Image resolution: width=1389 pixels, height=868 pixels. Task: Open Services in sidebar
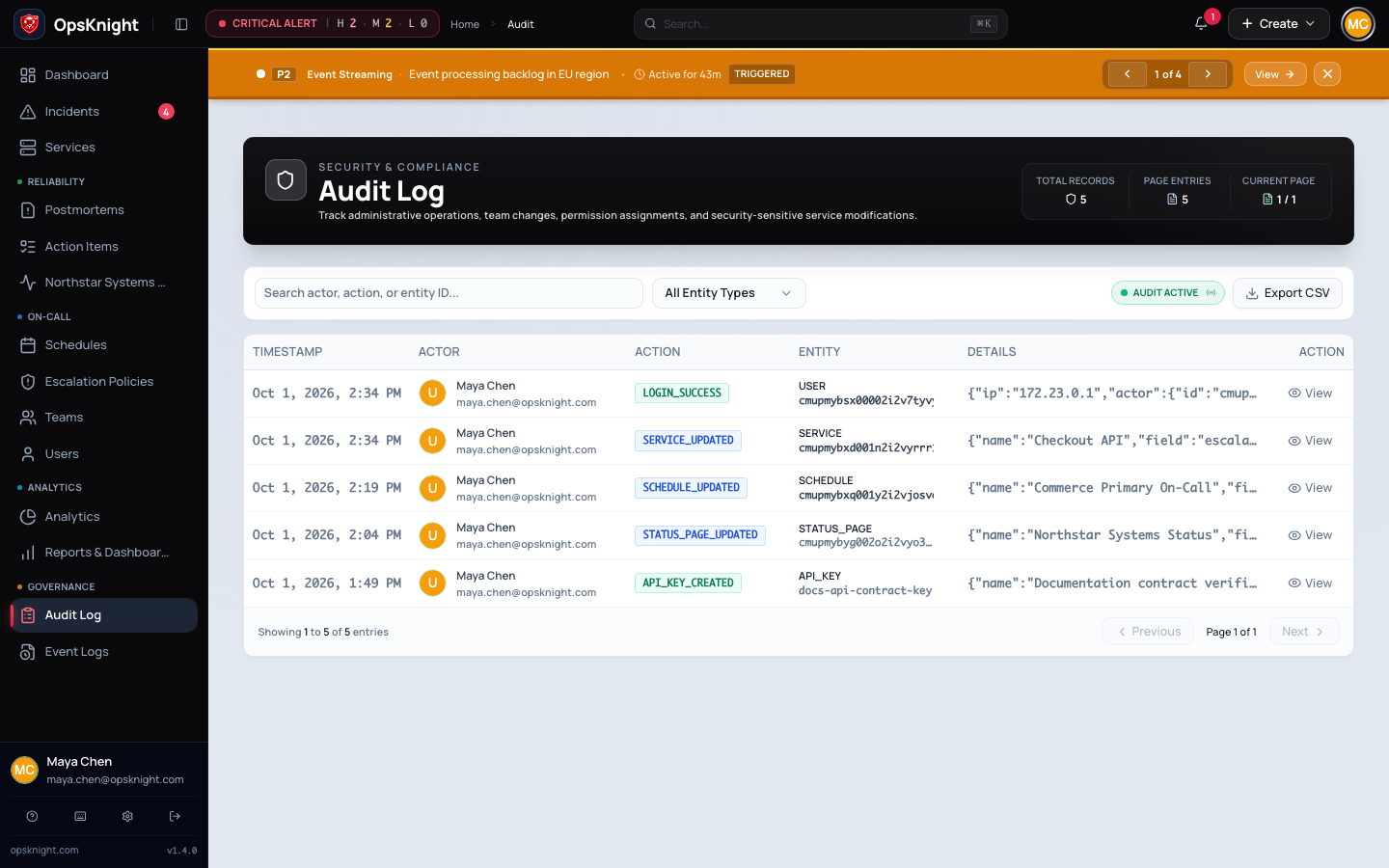pyautogui.click(x=103, y=148)
